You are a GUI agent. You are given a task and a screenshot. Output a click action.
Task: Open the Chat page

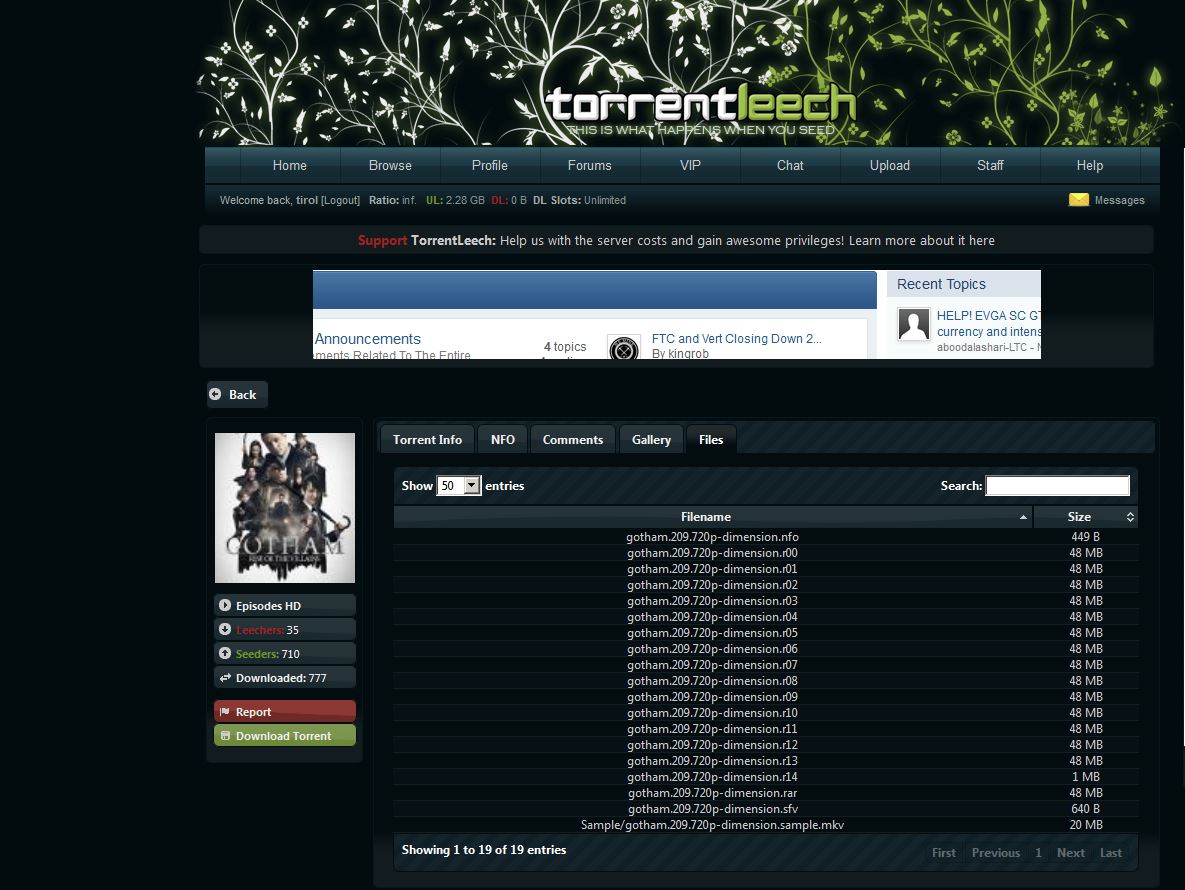(x=790, y=165)
